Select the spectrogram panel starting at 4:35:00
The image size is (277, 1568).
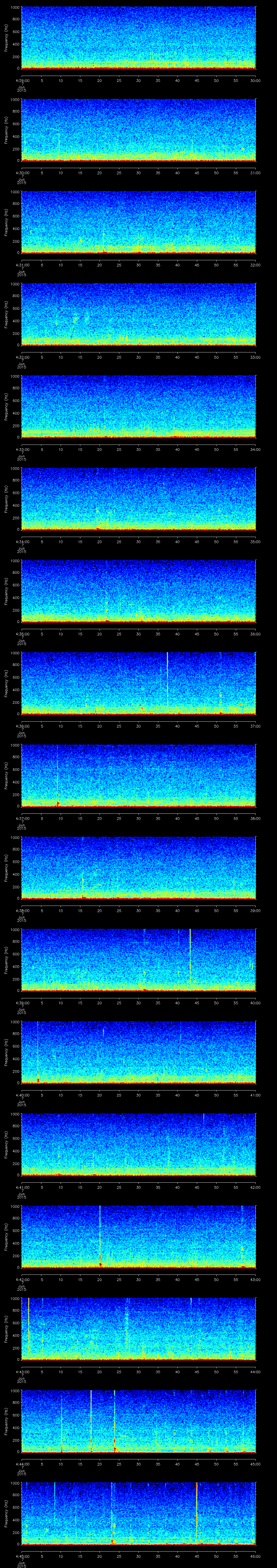coord(138,591)
